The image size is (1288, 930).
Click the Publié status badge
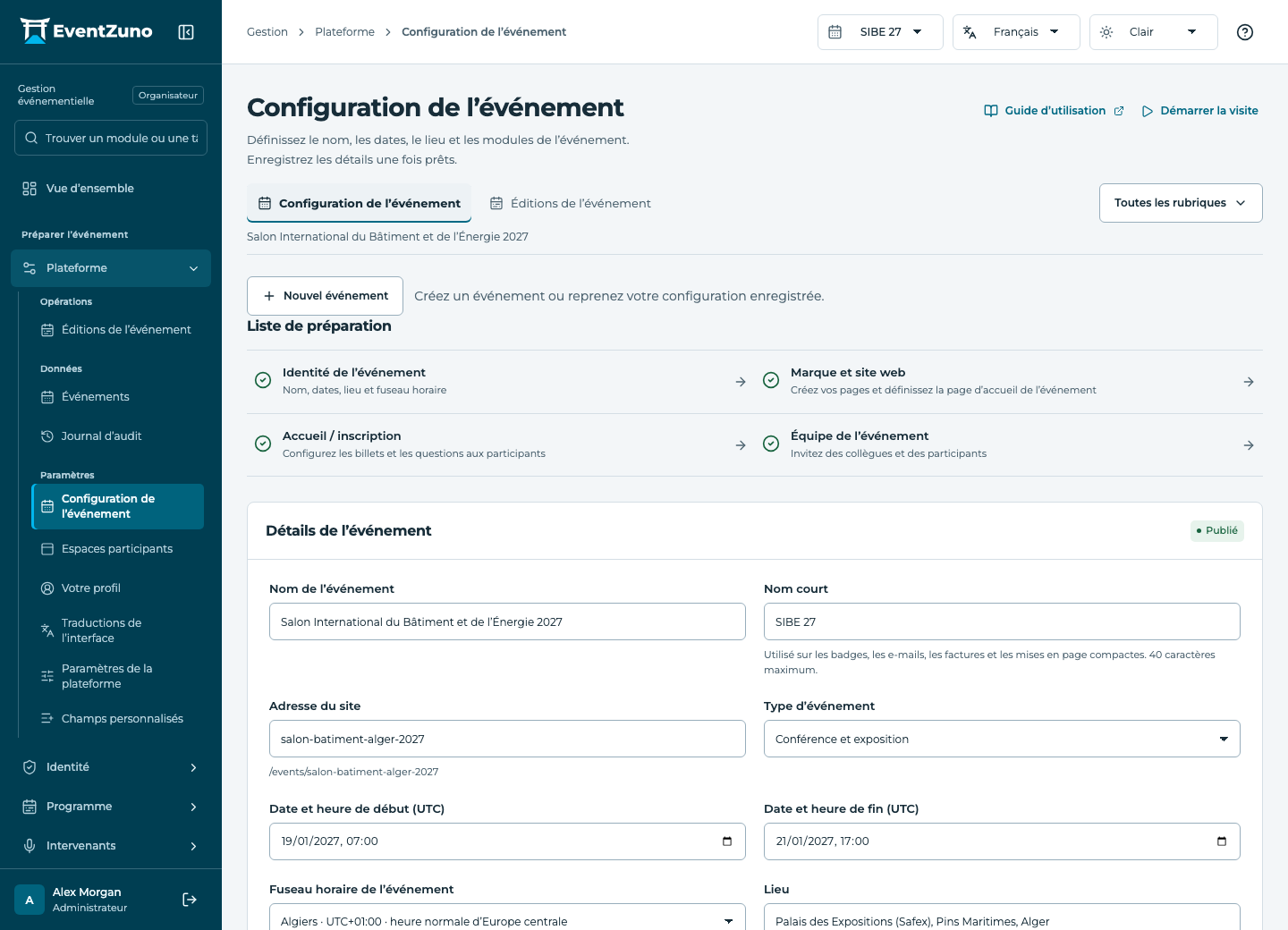tap(1217, 531)
